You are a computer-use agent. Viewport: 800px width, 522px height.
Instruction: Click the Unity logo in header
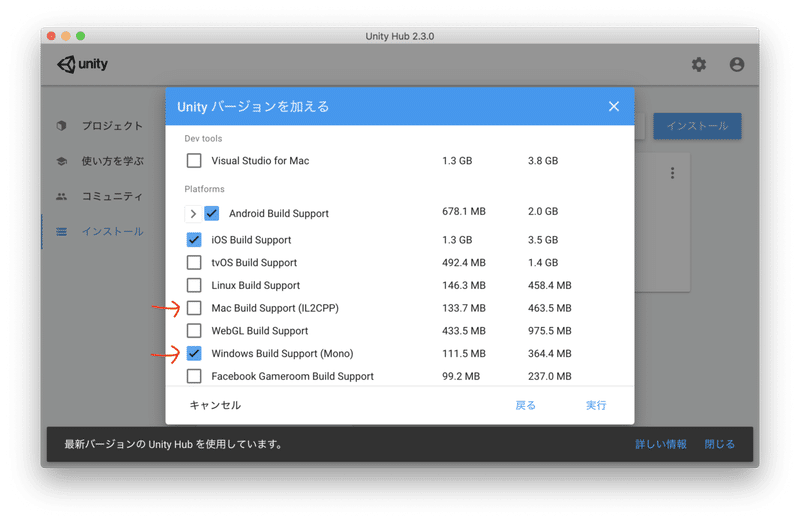click(x=82, y=64)
